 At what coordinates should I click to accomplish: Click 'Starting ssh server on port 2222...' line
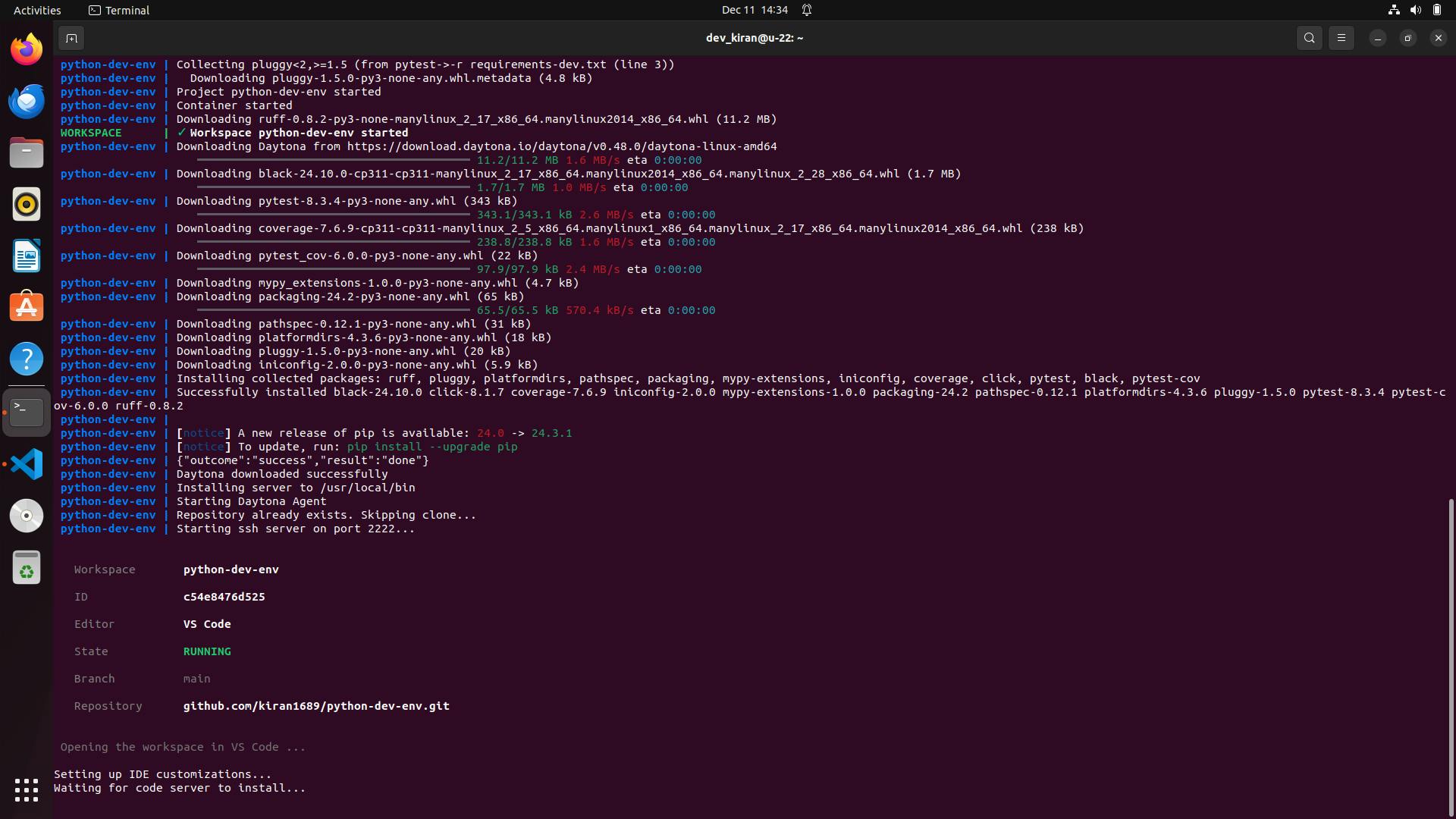pyautogui.click(x=296, y=529)
